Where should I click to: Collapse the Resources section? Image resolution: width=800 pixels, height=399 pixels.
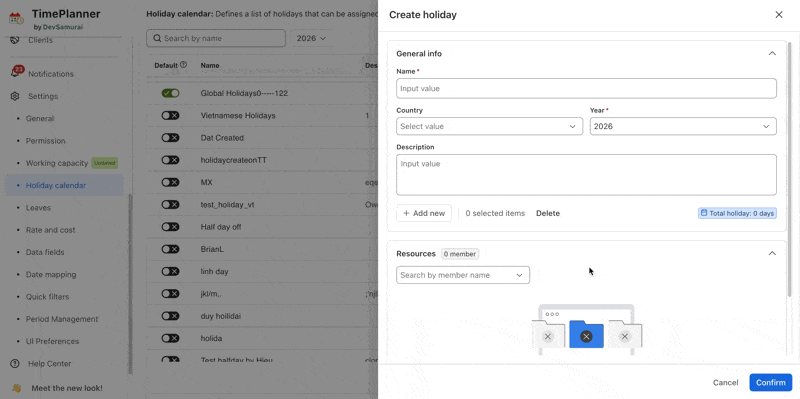[772, 254]
